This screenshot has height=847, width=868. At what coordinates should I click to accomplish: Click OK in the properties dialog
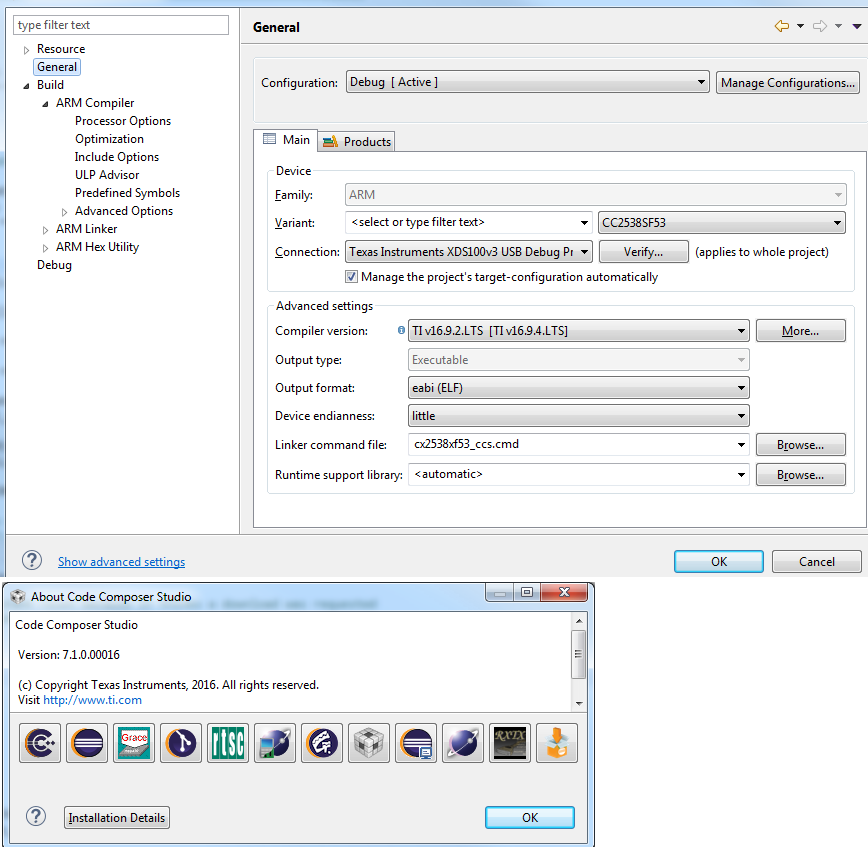[x=719, y=561]
